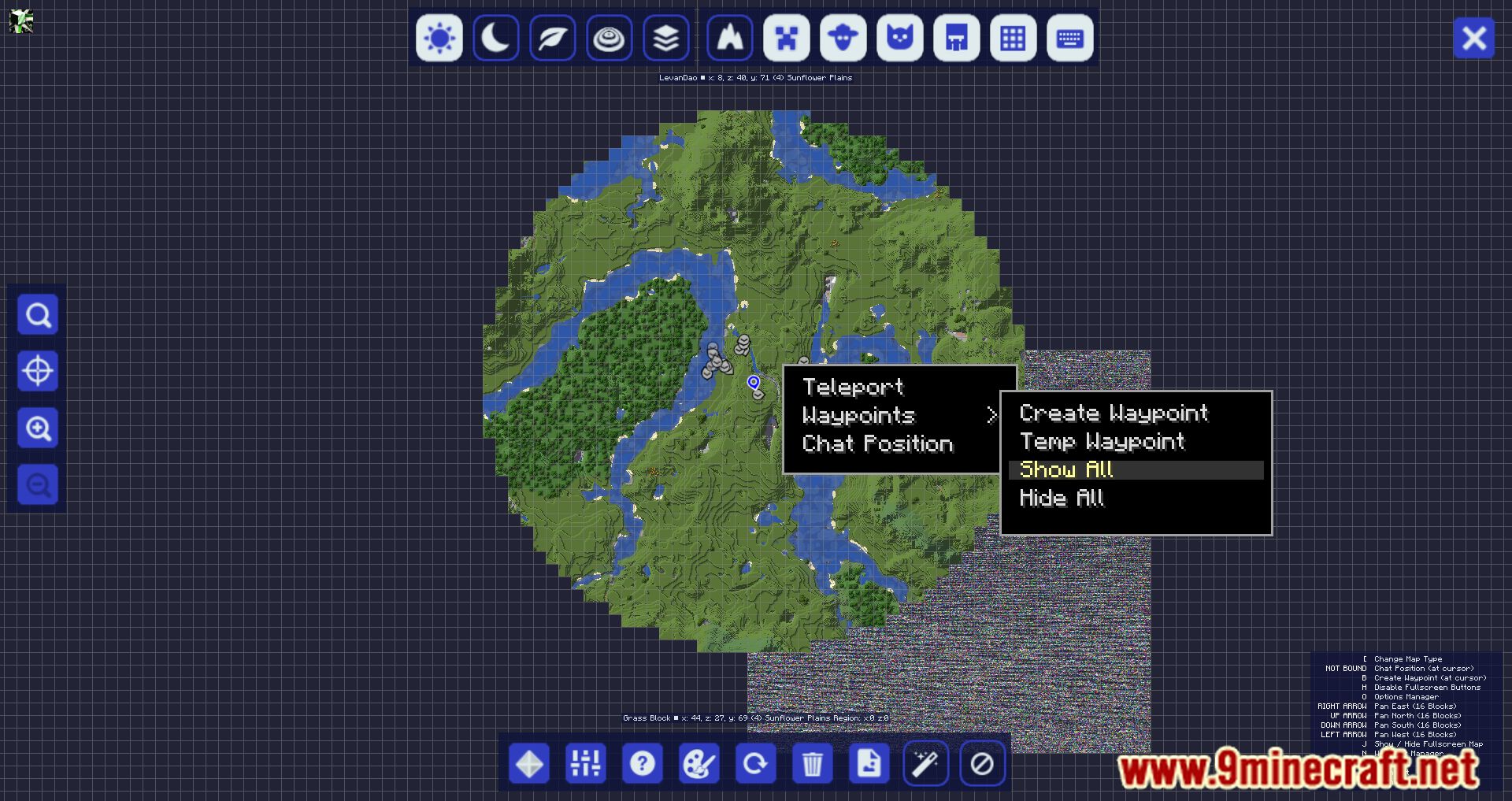
Task: Start auto-map magic wand icon
Action: [x=925, y=763]
